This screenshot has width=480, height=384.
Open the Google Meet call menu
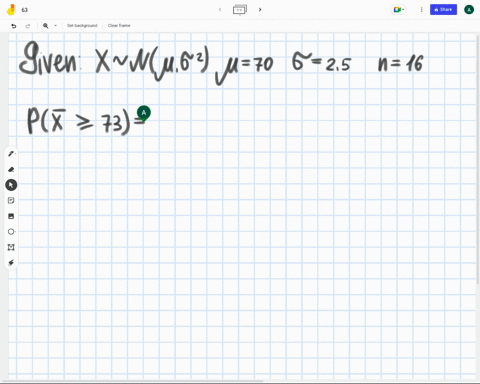399,10
